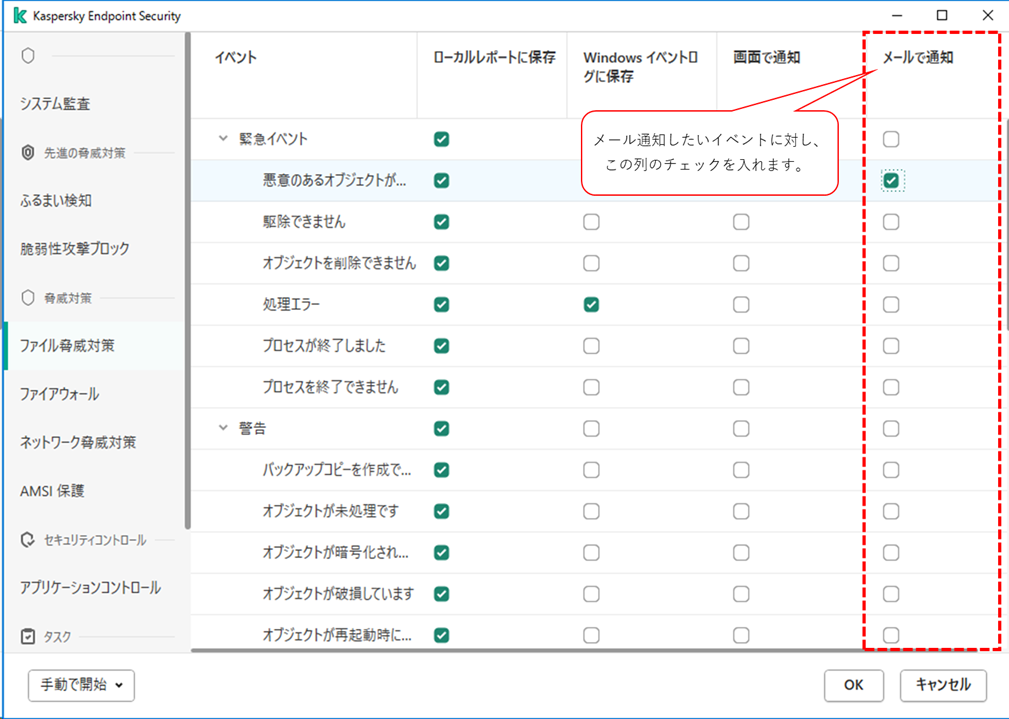1009x719 pixels.
Task: Open the 手動で開始 dropdown
Action: click(x=80, y=686)
